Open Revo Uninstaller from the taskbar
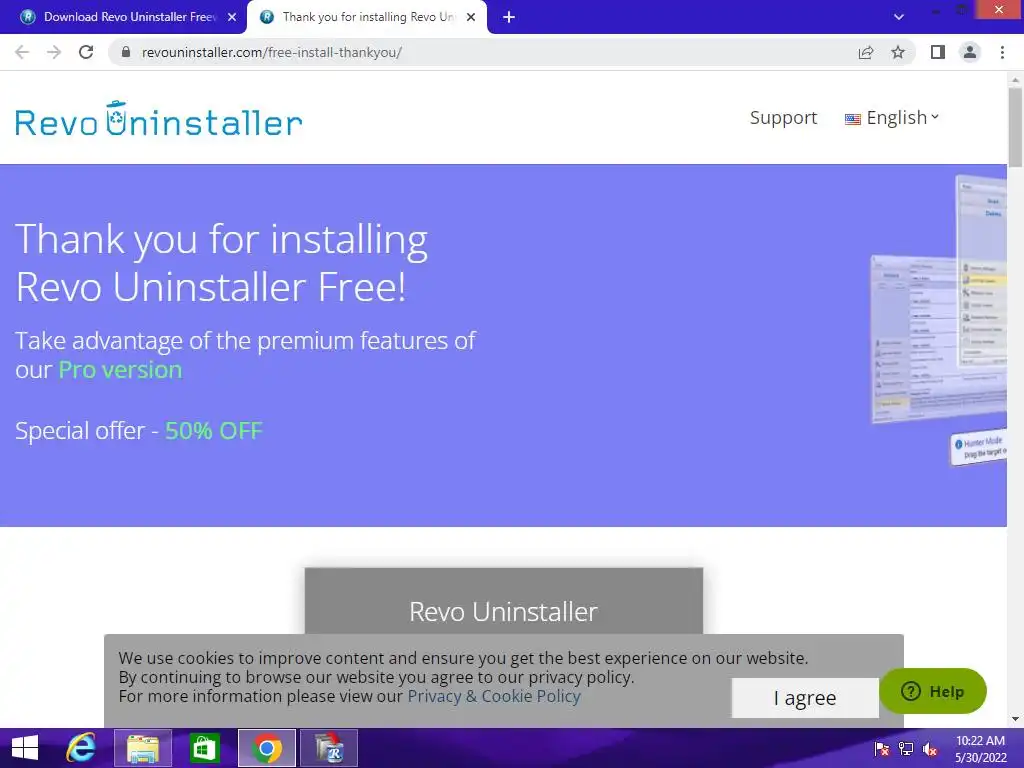This screenshot has width=1024, height=768. coord(328,748)
